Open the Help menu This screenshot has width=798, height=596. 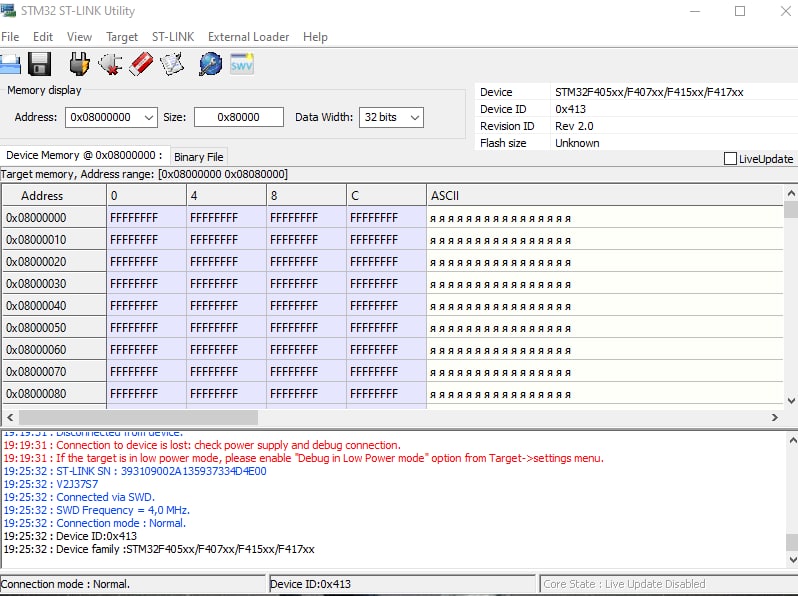(315, 37)
